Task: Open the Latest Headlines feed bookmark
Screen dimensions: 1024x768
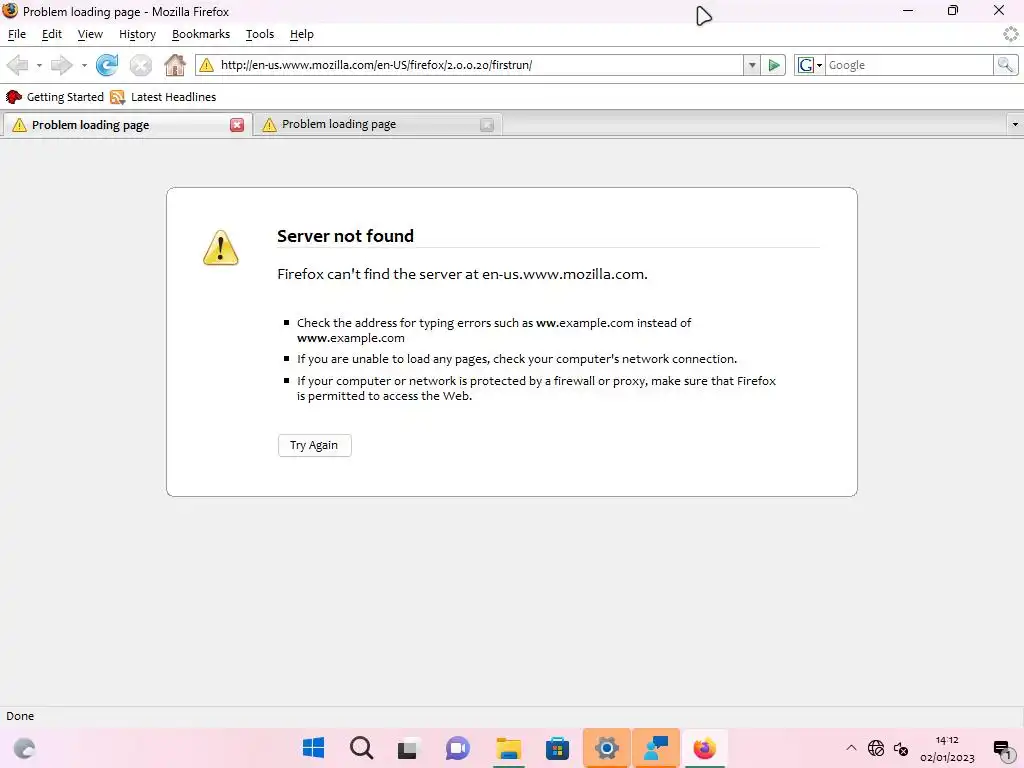Action: (163, 97)
